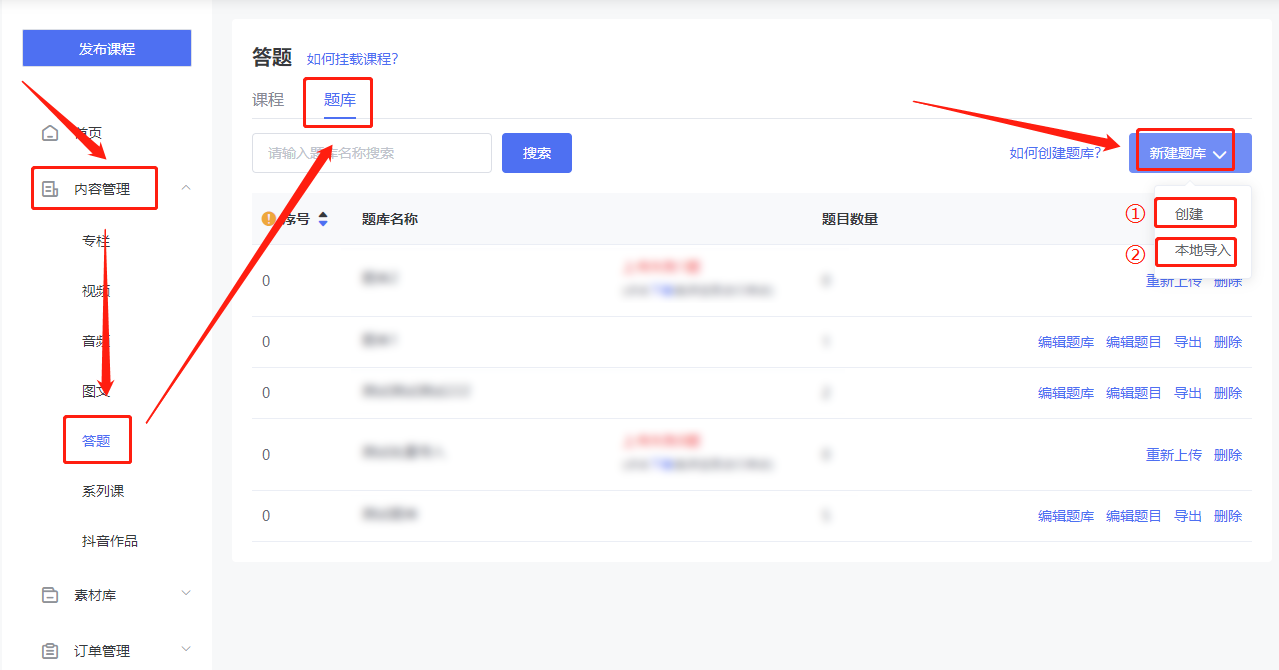This screenshot has width=1279, height=670.
Task: Click 删除 in the last table row
Action: pos(1228,516)
